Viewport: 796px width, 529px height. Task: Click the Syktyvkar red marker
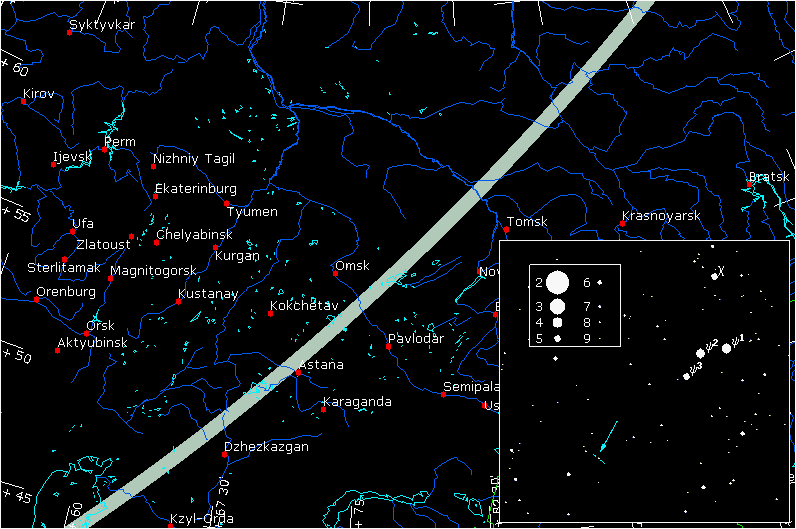click(x=69, y=32)
